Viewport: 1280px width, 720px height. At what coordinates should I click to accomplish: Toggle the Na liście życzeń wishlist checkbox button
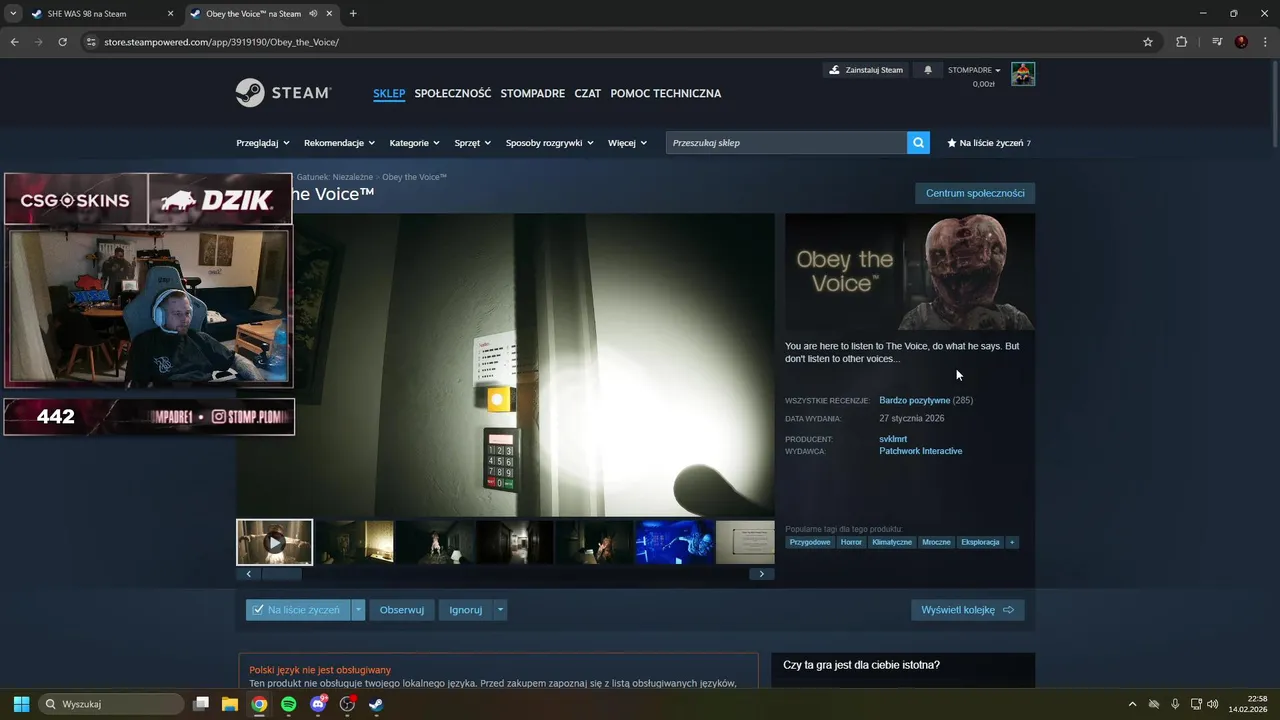click(298, 610)
